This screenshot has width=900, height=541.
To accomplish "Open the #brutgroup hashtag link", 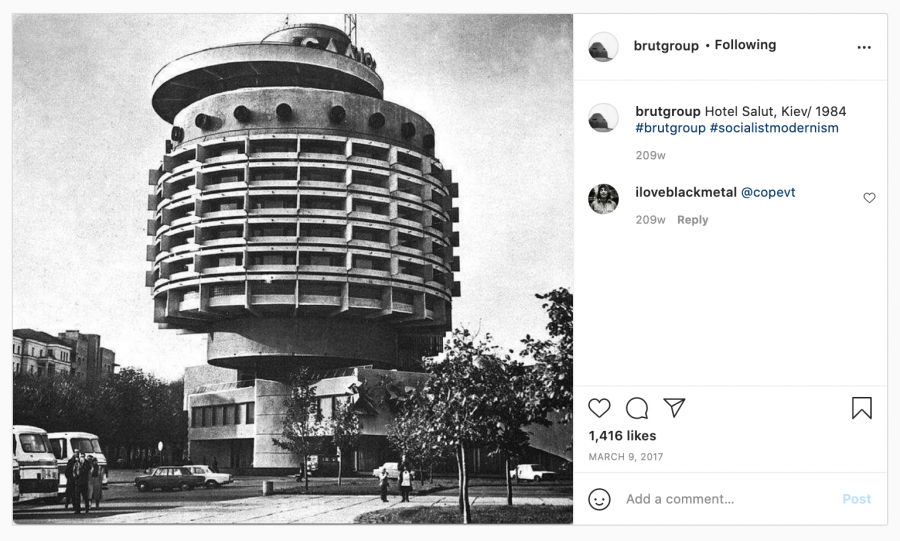I will tap(670, 128).
